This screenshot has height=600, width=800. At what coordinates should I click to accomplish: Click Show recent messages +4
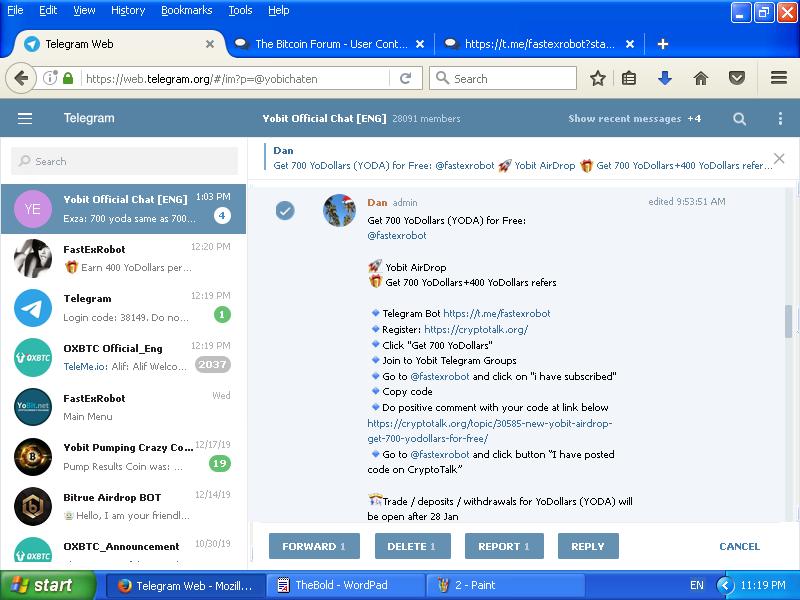[634, 118]
